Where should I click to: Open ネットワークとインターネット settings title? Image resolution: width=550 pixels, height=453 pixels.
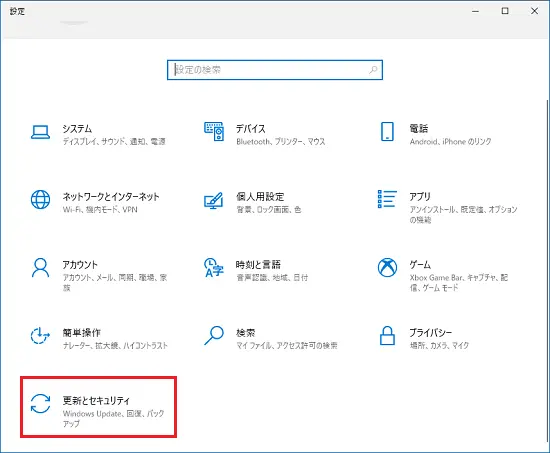(x=111, y=196)
